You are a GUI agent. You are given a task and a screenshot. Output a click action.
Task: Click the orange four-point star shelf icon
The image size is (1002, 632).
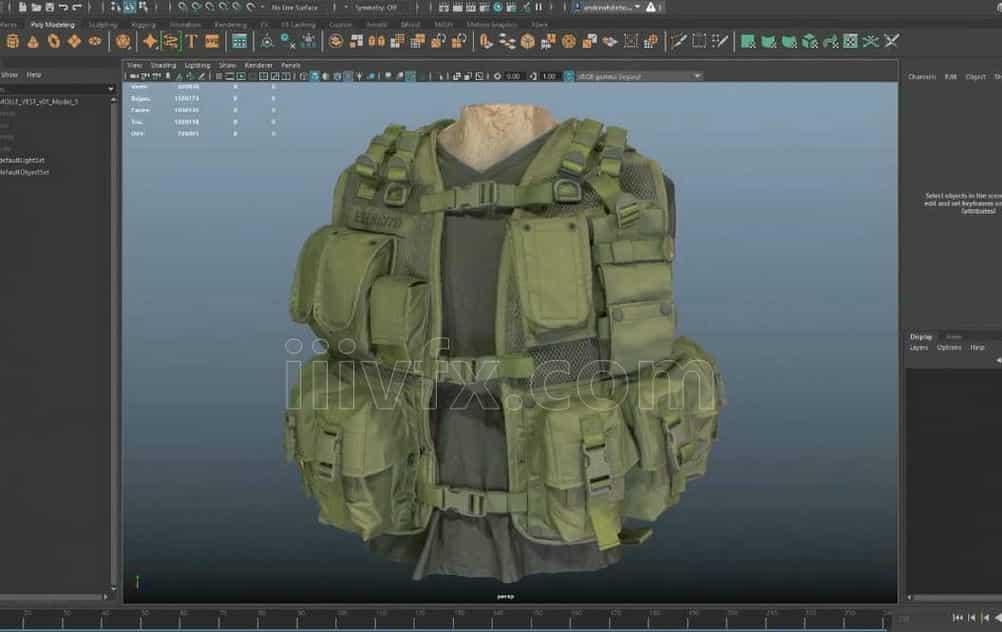coord(150,42)
